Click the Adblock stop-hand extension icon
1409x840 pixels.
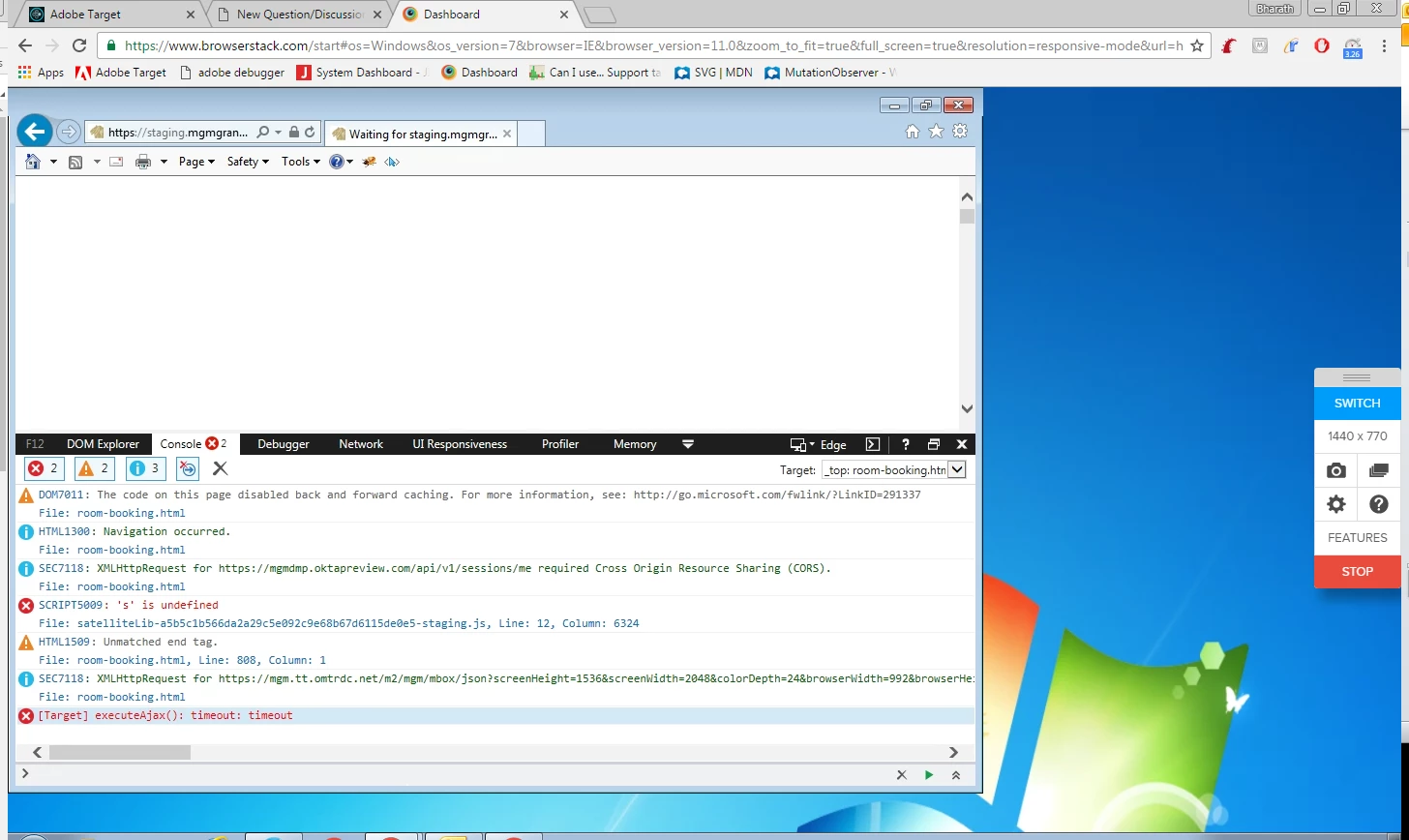[x=1321, y=45]
